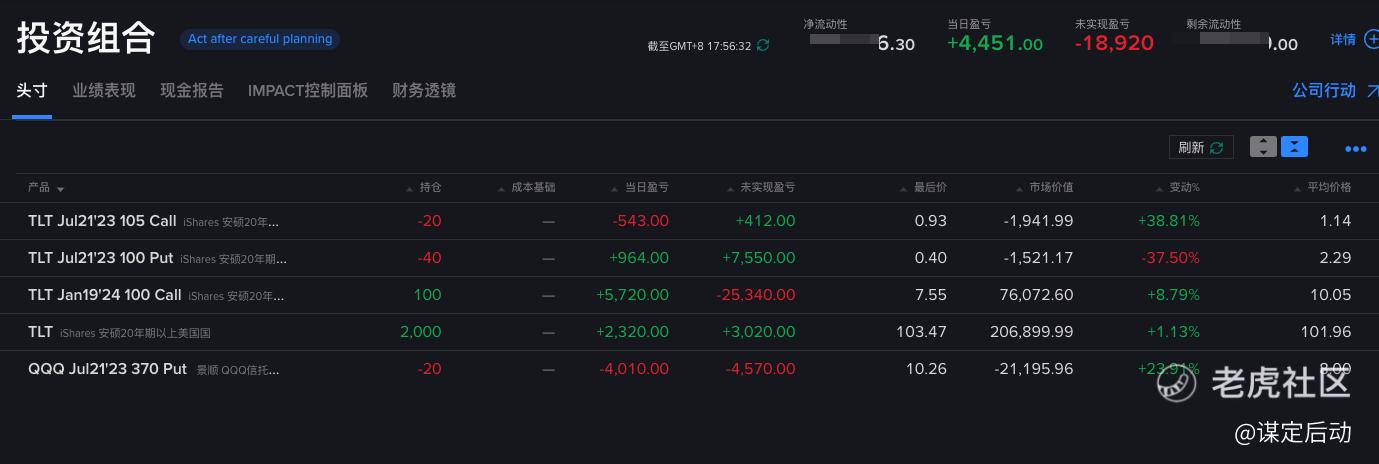1379x464 pixels.
Task: Sort by 变动% column header
Action: (1184, 187)
